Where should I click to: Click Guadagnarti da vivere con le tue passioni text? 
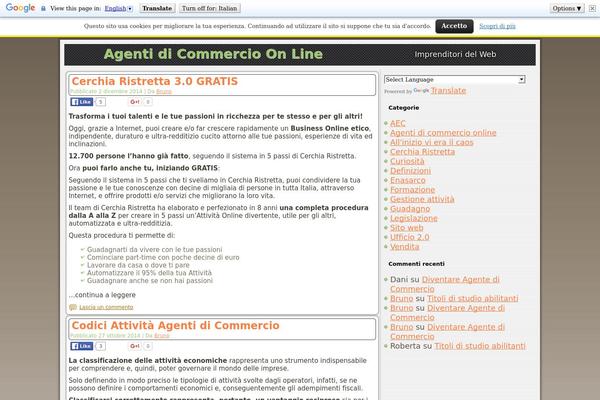[x=154, y=250]
